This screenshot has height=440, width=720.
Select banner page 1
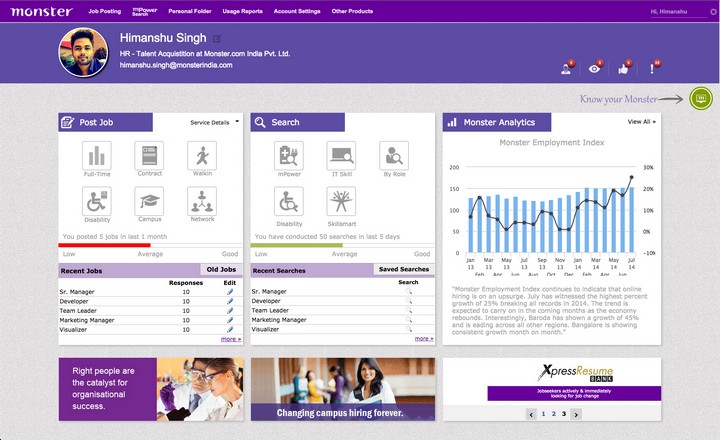coord(543,414)
